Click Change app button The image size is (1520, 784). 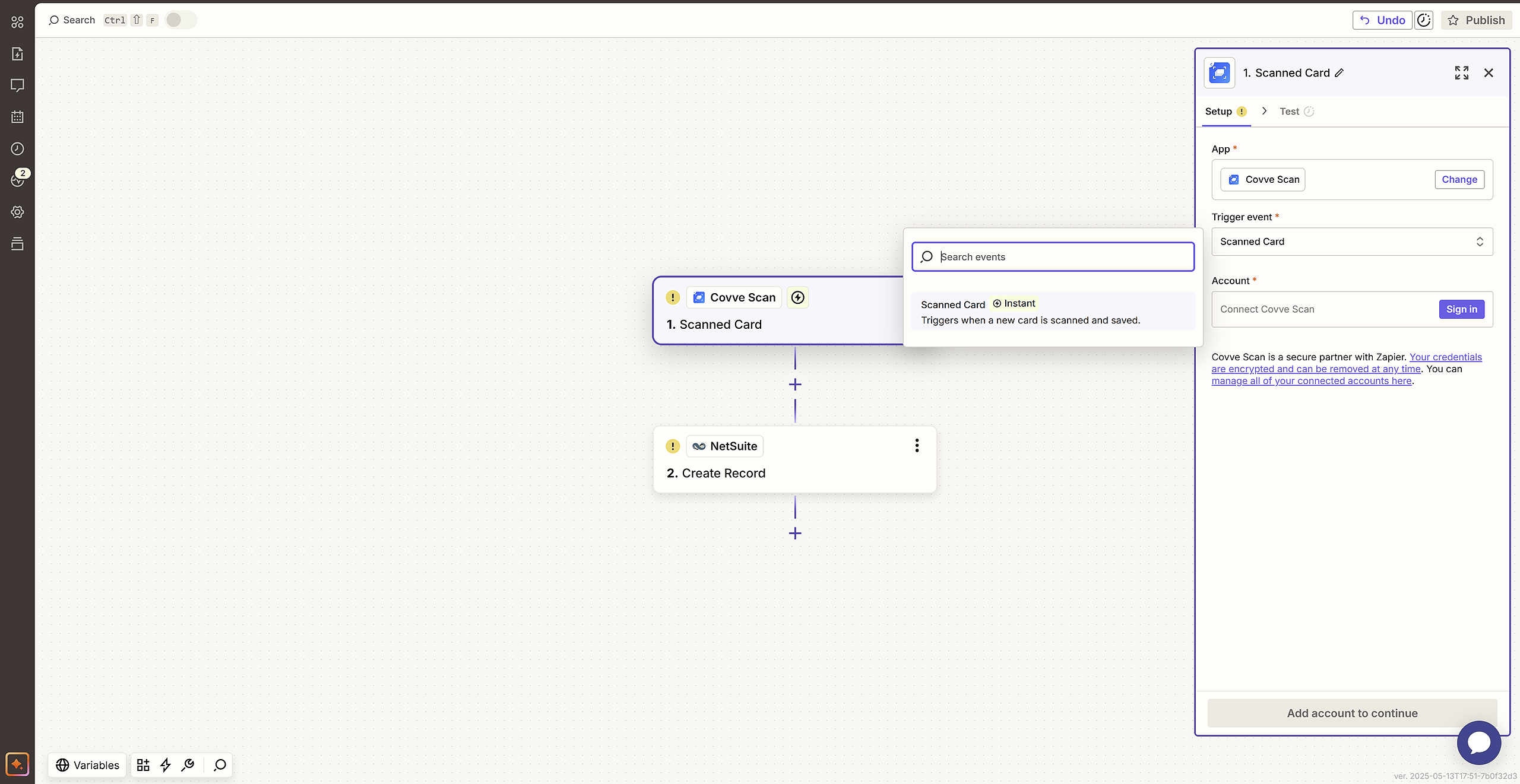point(1459,180)
